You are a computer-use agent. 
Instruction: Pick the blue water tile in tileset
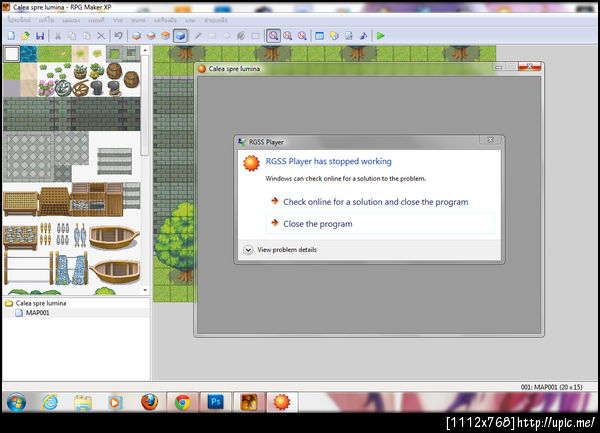coord(29,54)
